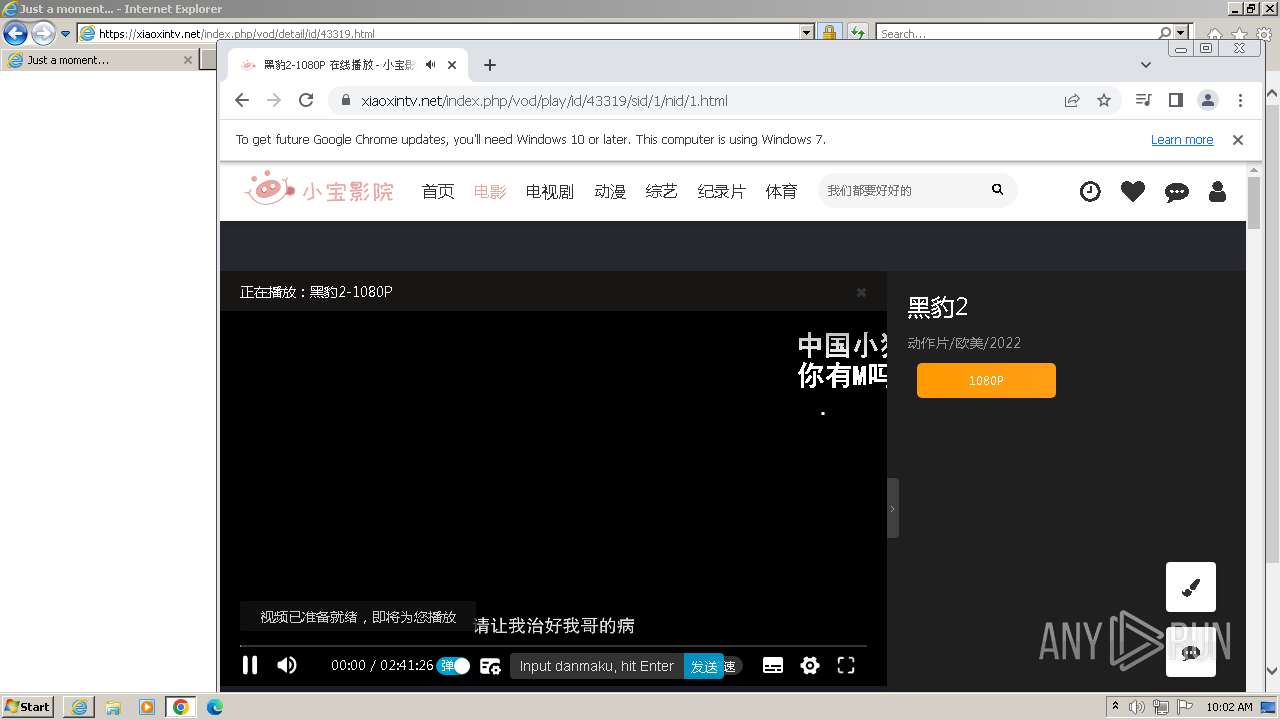1280x720 pixels.
Task: Open the watch history clock icon
Action: point(1090,191)
